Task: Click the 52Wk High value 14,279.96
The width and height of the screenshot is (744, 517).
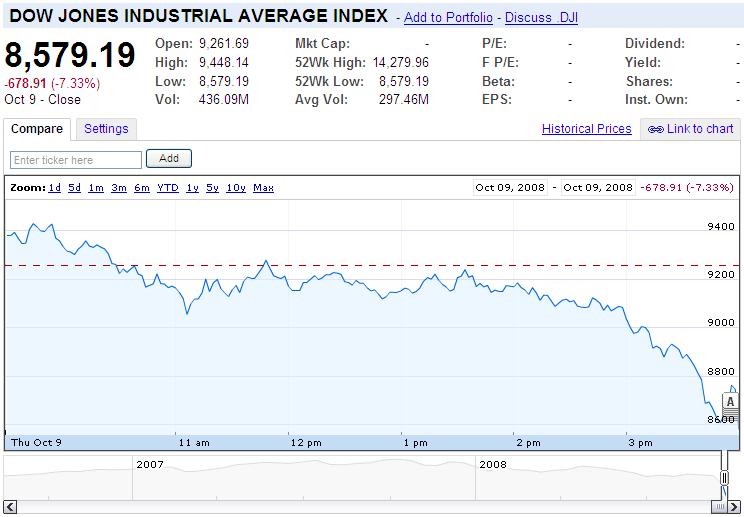Action: point(400,63)
